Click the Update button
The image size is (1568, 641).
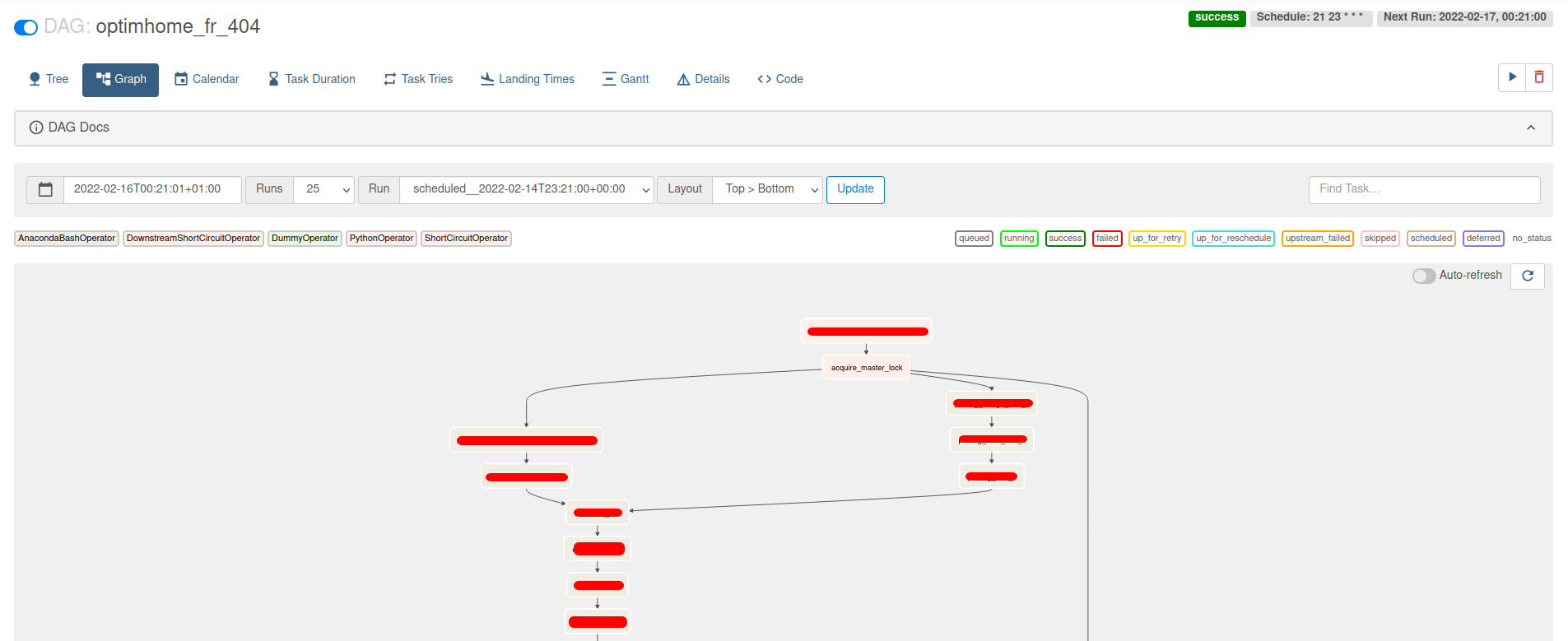855,189
